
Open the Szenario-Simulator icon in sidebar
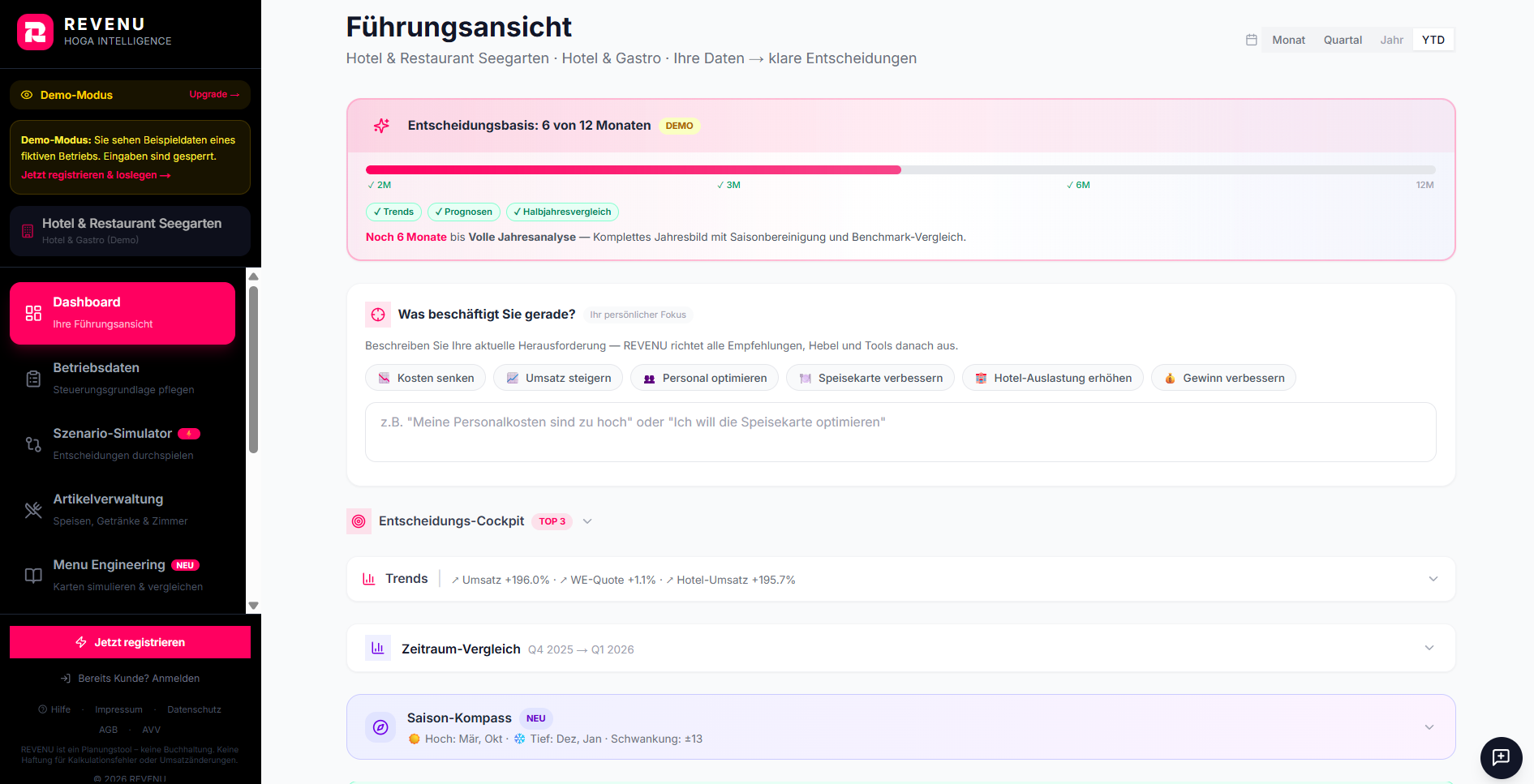32,444
